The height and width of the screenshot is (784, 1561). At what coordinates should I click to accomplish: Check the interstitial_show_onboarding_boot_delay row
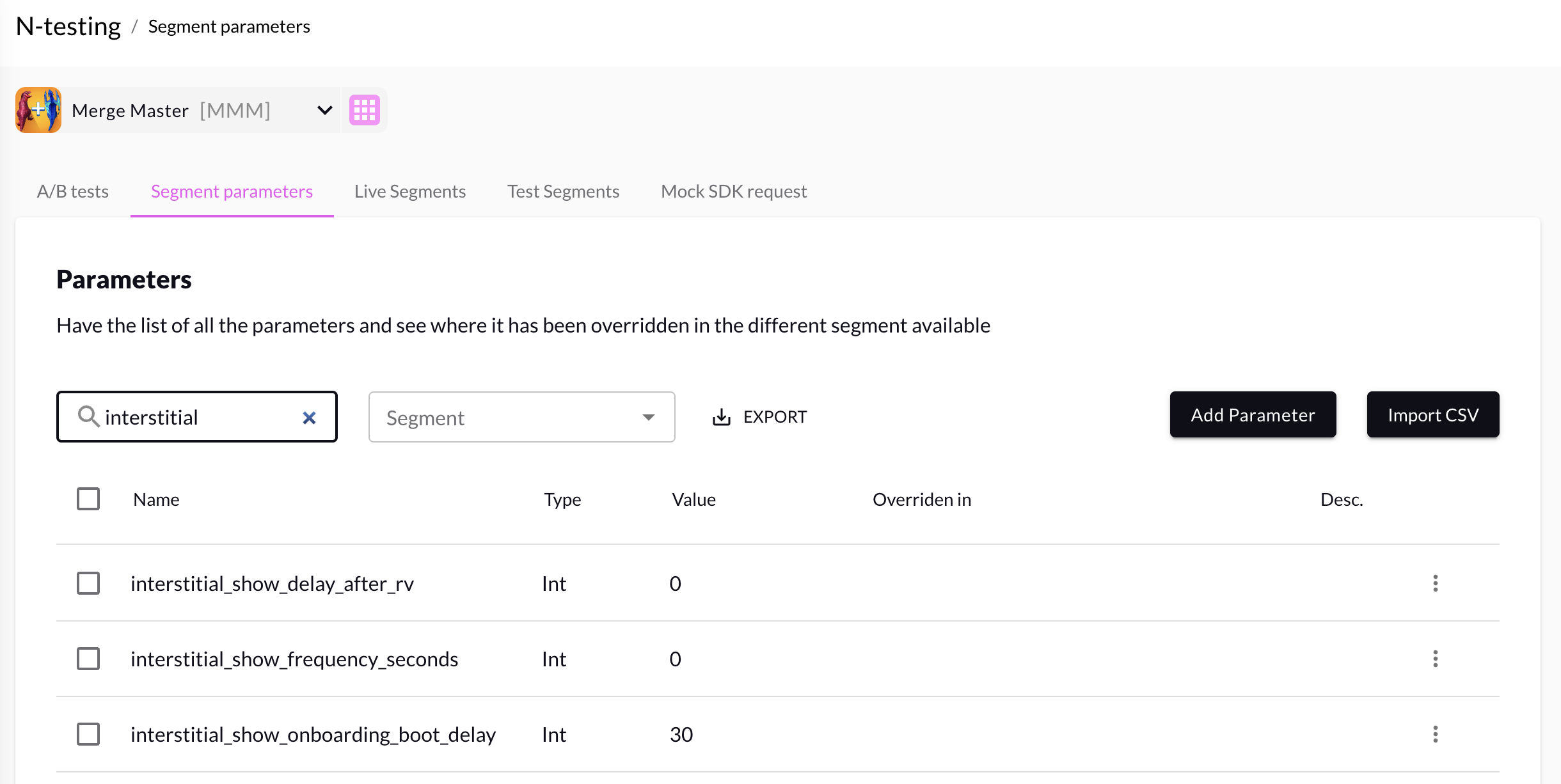click(x=88, y=734)
